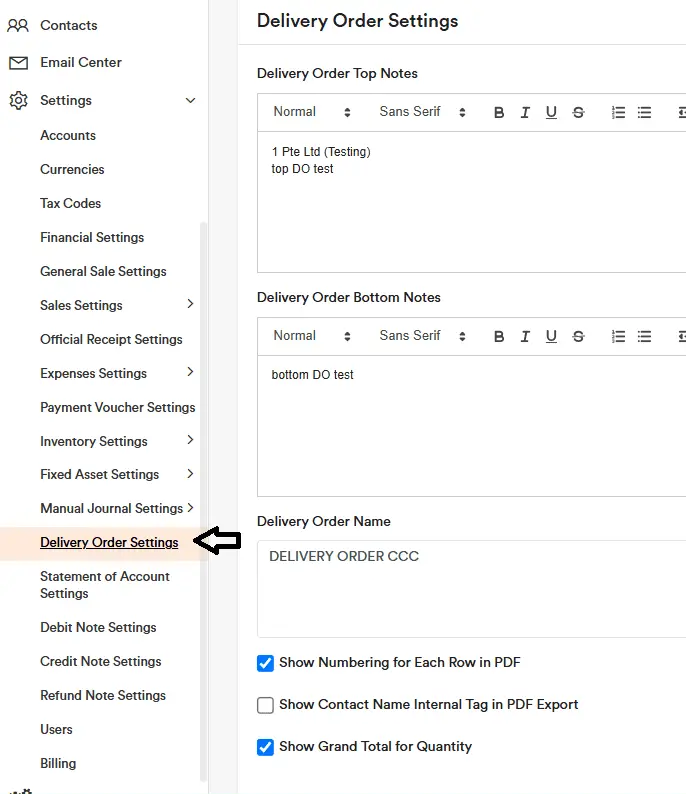Screen dimensions: 686x804
Task: Open Normal heading dropdown in Top Notes
Action: click(x=312, y=112)
